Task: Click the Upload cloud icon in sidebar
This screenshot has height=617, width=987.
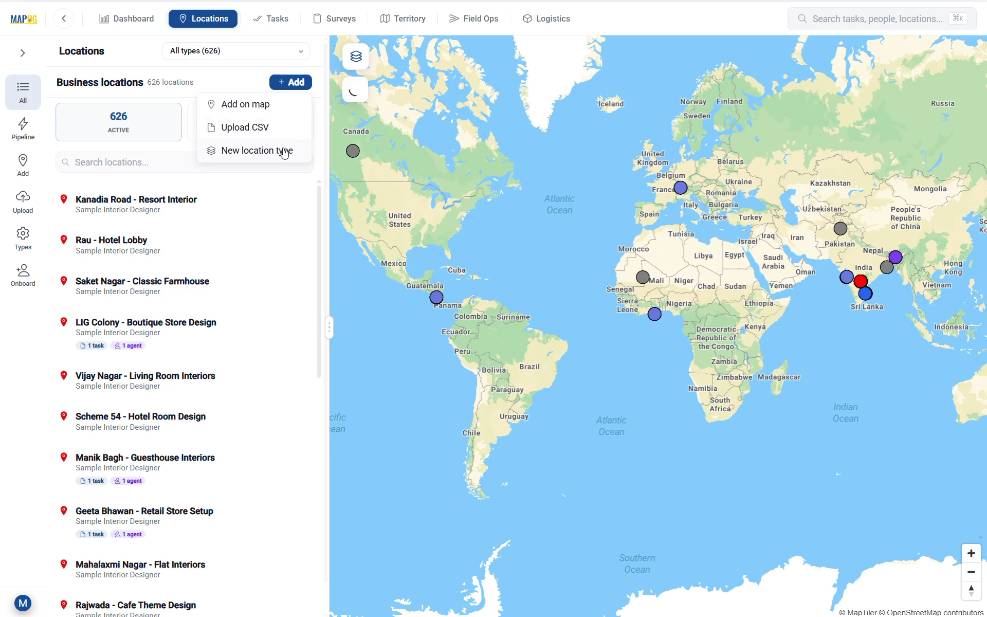Action: point(23,201)
